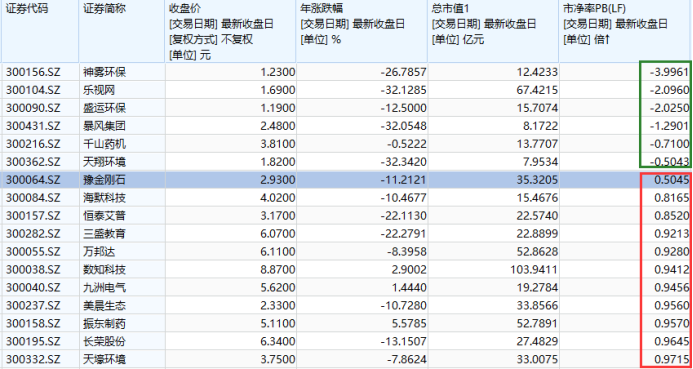This screenshot has height=369, width=693.
Task: Click the 九洲电气 stock name
Action: pos(105,288)
